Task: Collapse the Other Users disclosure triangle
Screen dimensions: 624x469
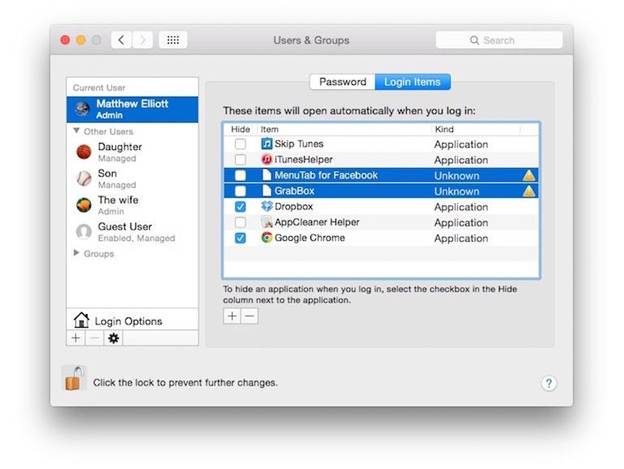Action: coord(76,131)
